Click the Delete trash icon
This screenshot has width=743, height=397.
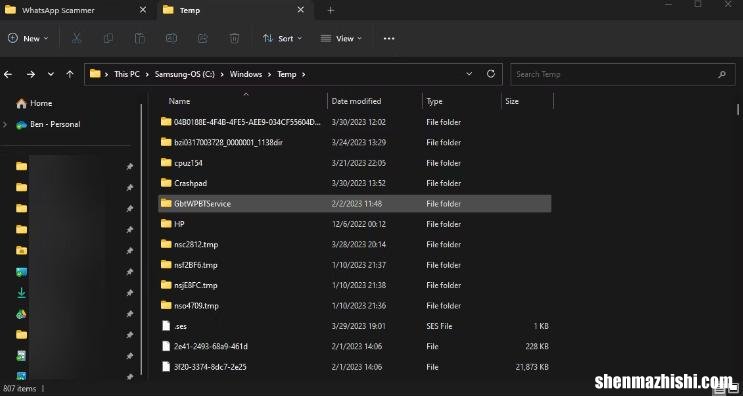coord(234,38)
